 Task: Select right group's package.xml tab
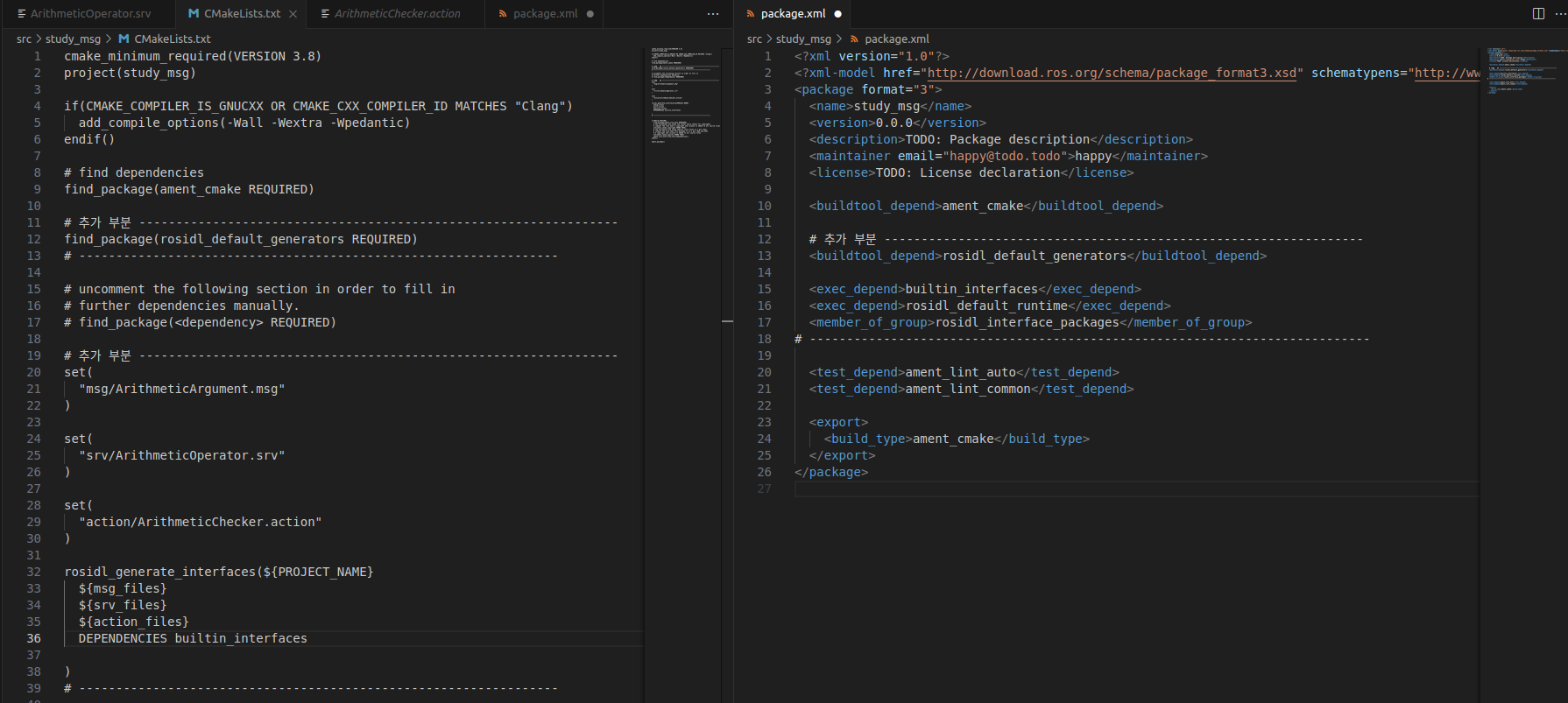coord(793,14)
